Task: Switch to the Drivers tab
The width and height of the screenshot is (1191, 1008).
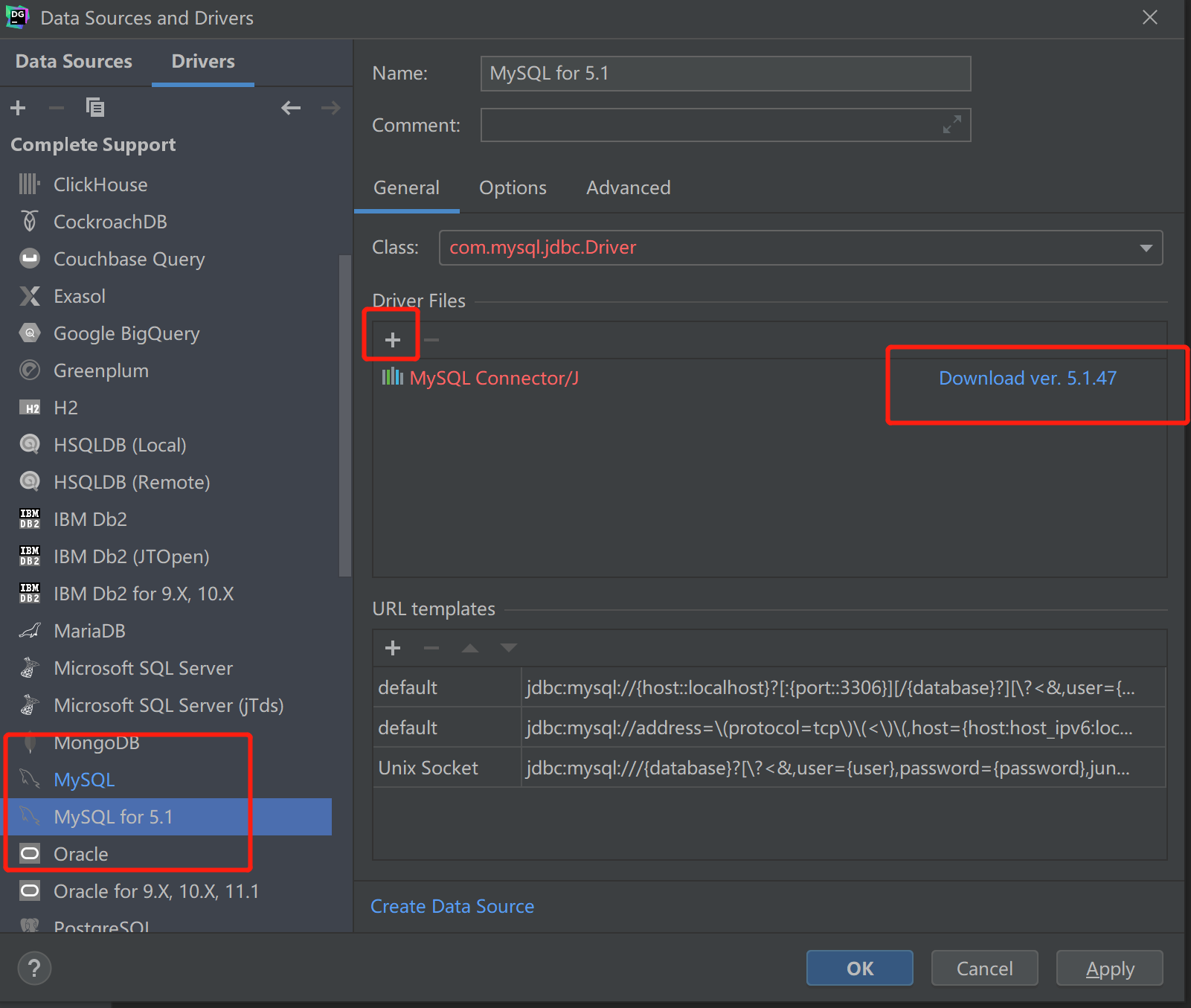Action: pos(203,61)
